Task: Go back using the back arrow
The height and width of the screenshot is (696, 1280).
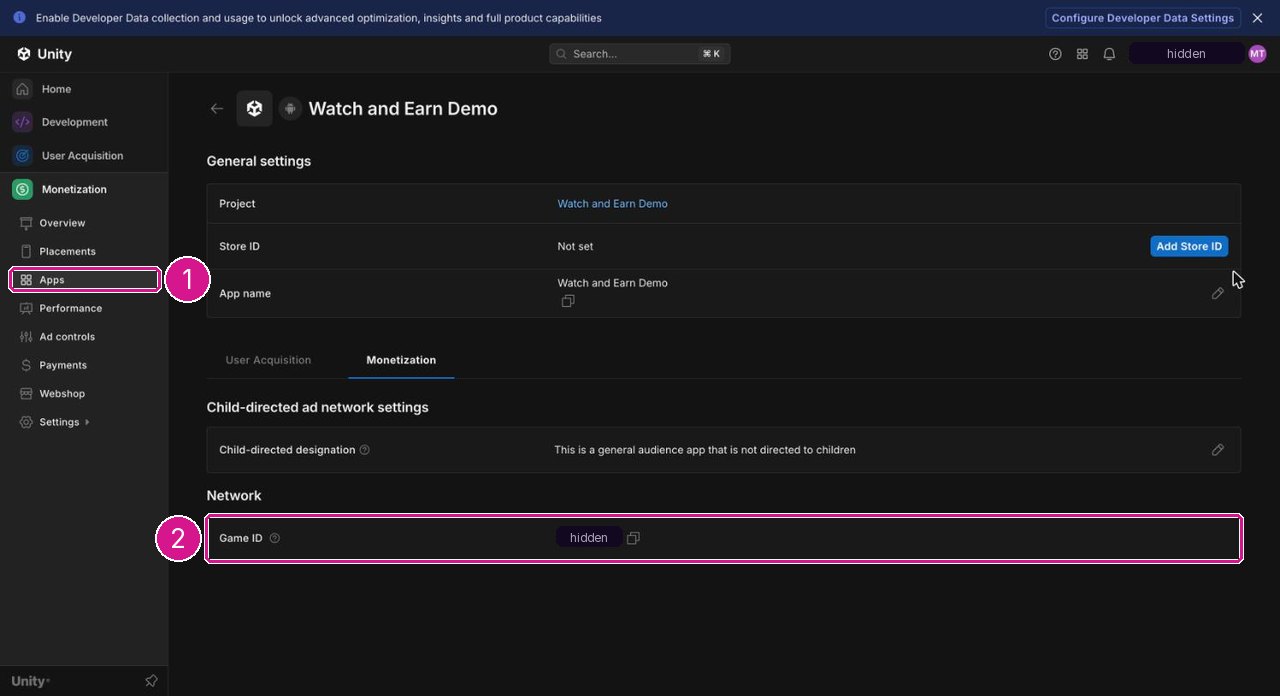Action: click(217, 108)
